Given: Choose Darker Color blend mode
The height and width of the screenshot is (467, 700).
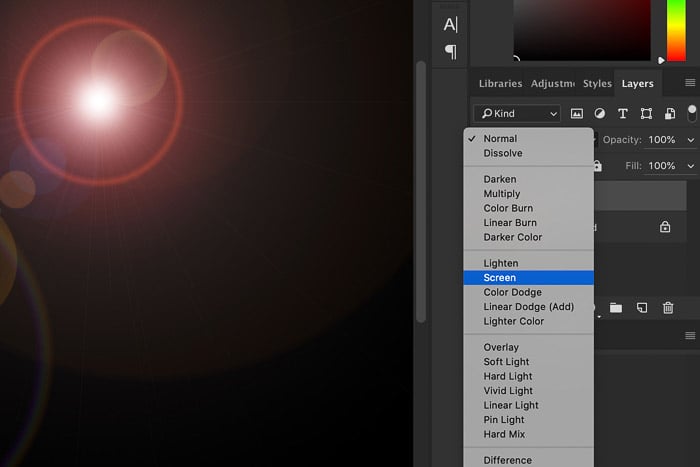Looking at the screenshot, I should click(x=529, y=237).
